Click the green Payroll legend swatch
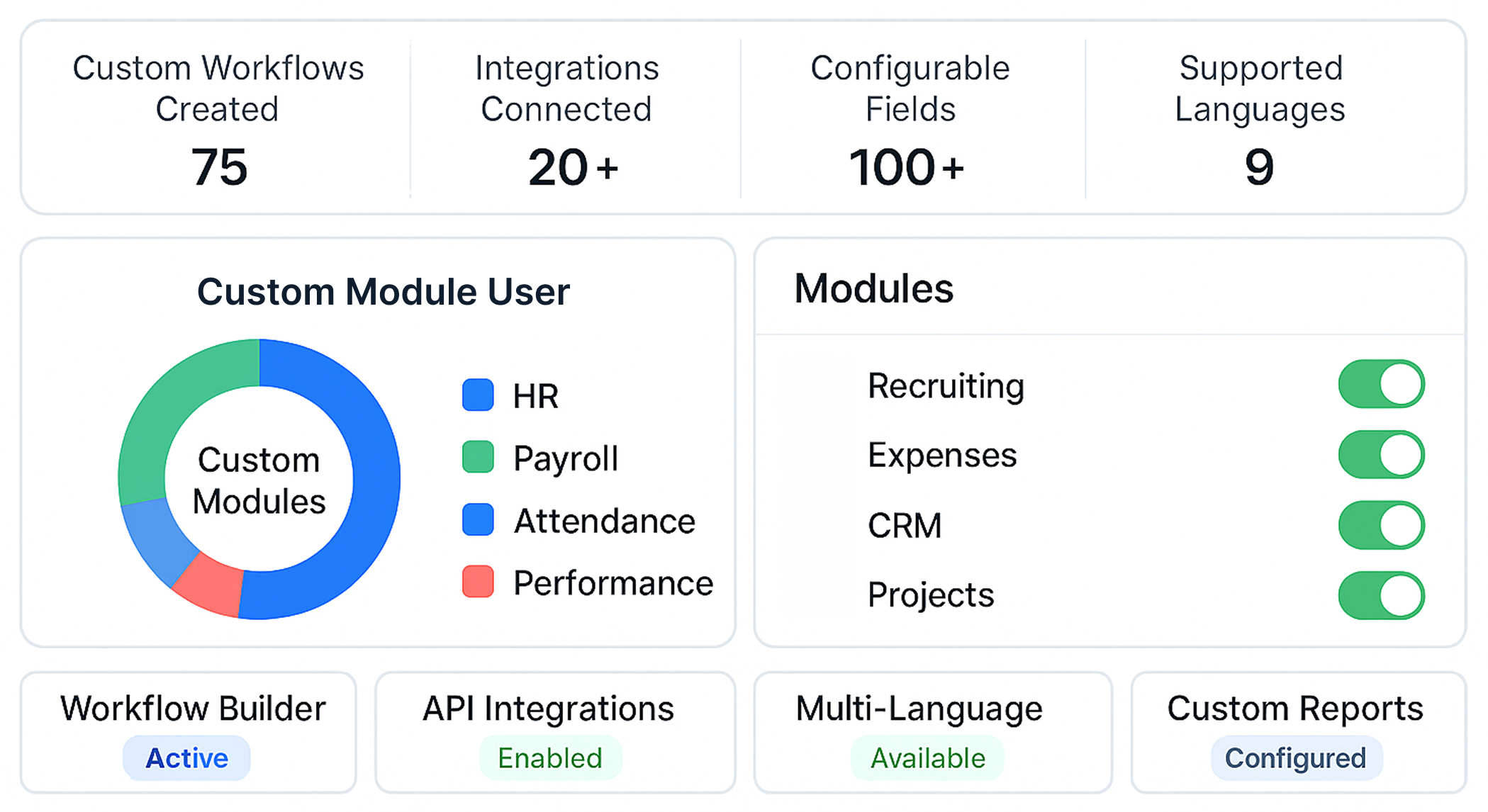The height and width of the screenshot is (812, 1488). [x=478, y=458]
